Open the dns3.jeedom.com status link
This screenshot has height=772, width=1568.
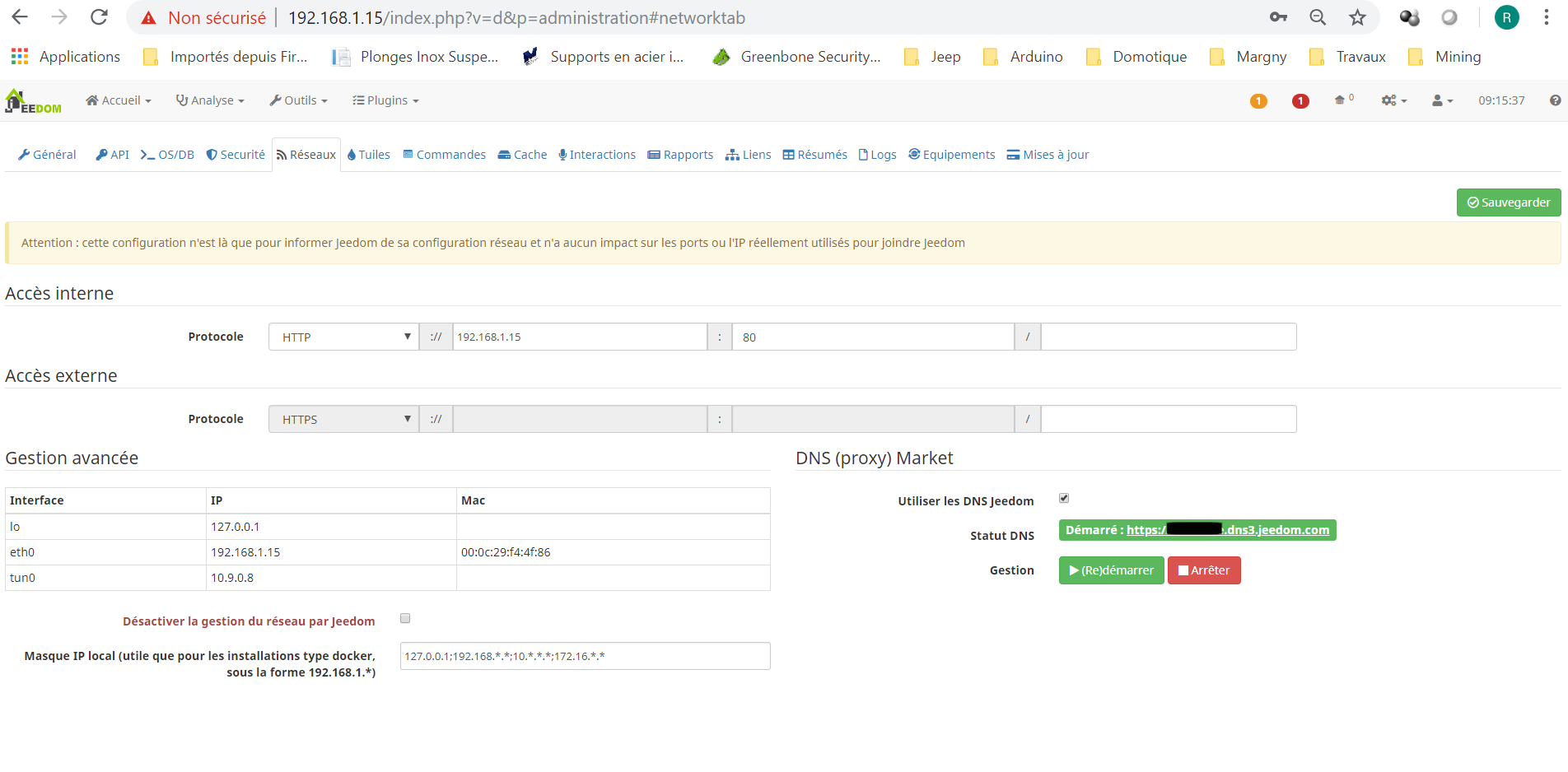(1228, 530)
